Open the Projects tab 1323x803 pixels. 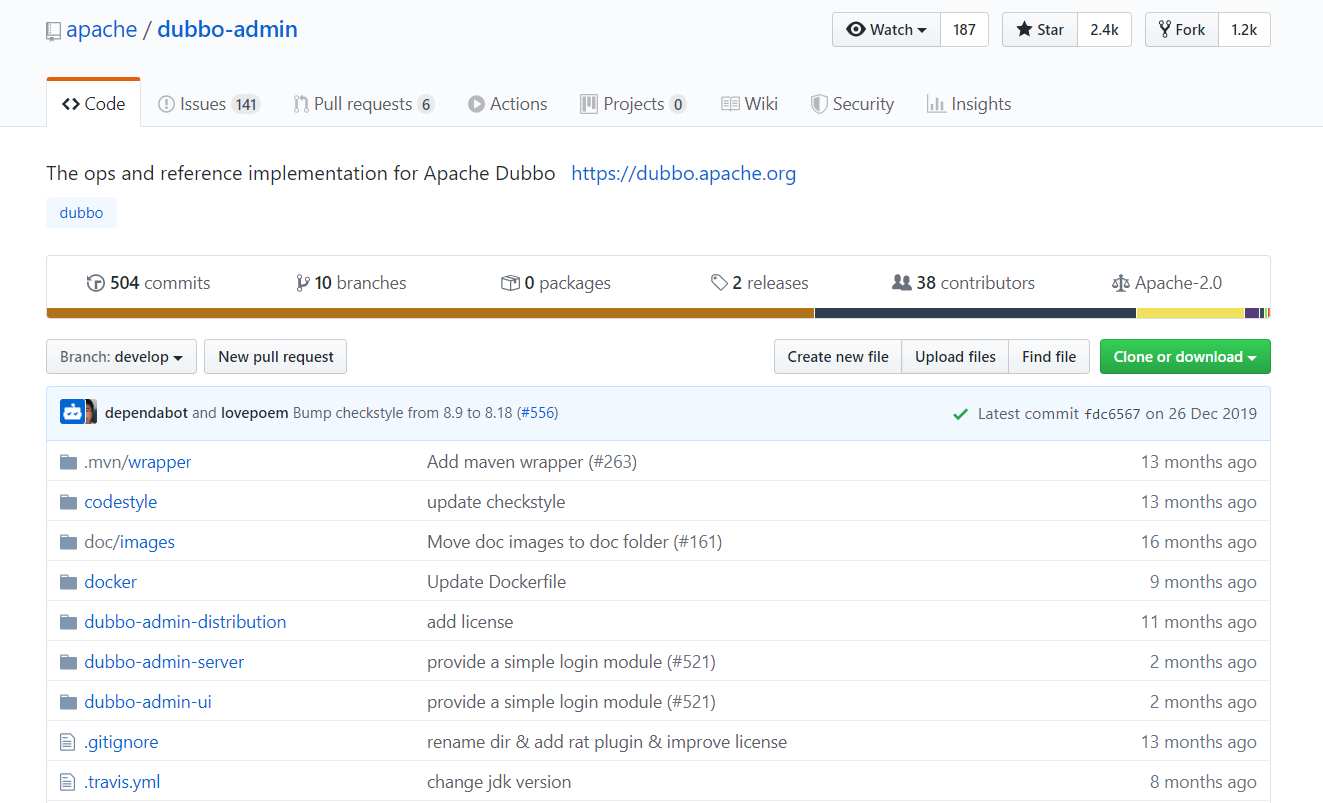tap(633, 104)
